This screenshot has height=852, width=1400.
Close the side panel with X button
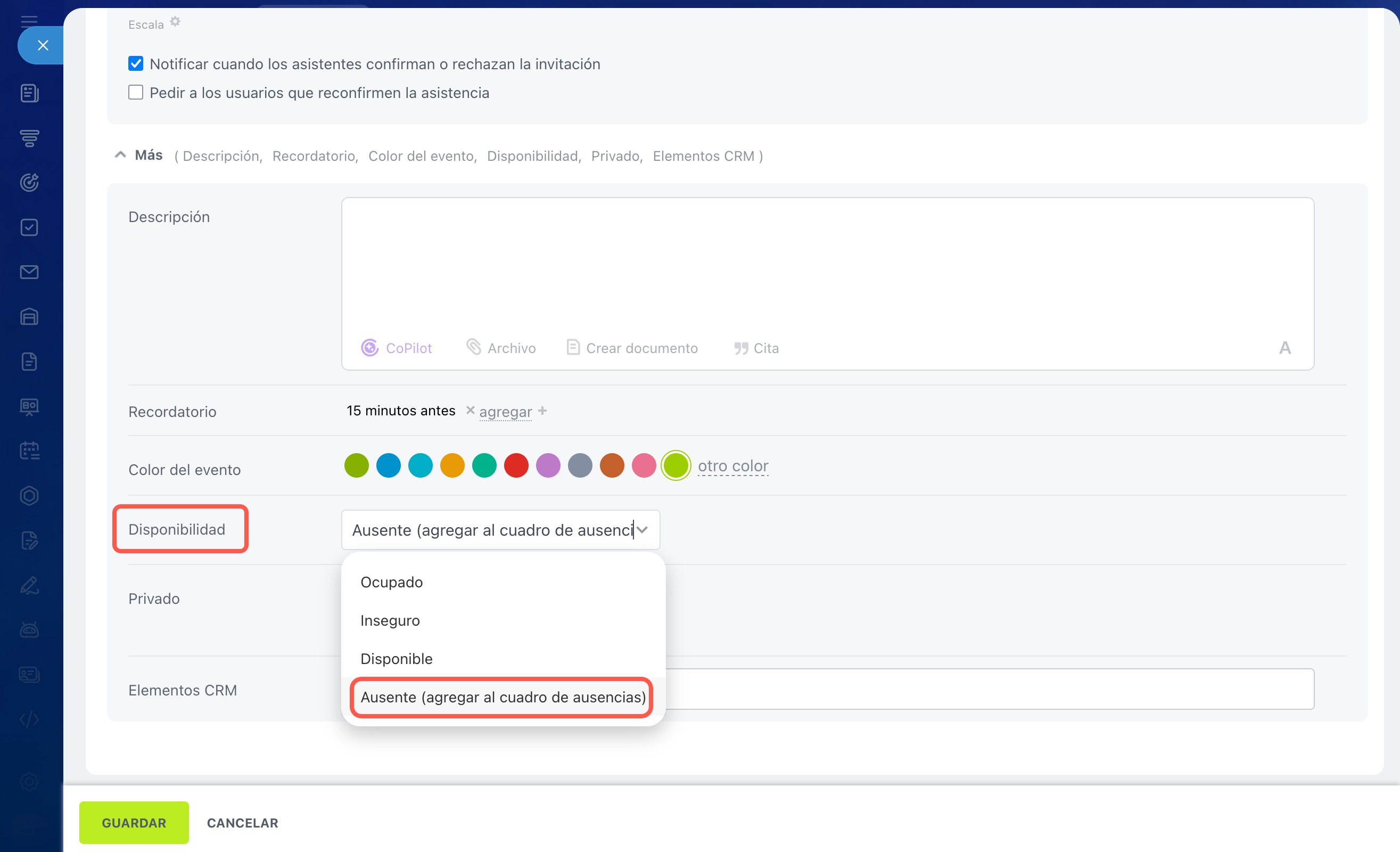tap(43, 45)
